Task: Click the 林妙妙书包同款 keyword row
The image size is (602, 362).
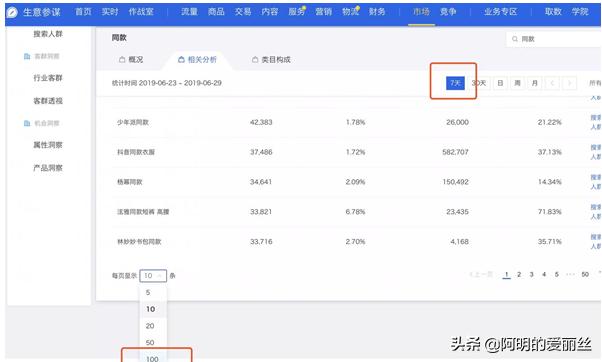Action: click(356, 242)
